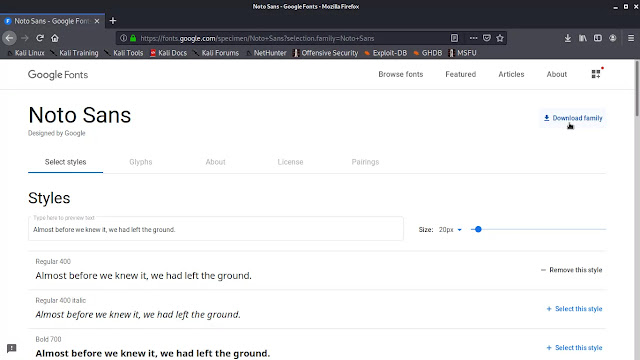640x360 pixels.
Task: Click the Download family button
Action: click(573, 118)
